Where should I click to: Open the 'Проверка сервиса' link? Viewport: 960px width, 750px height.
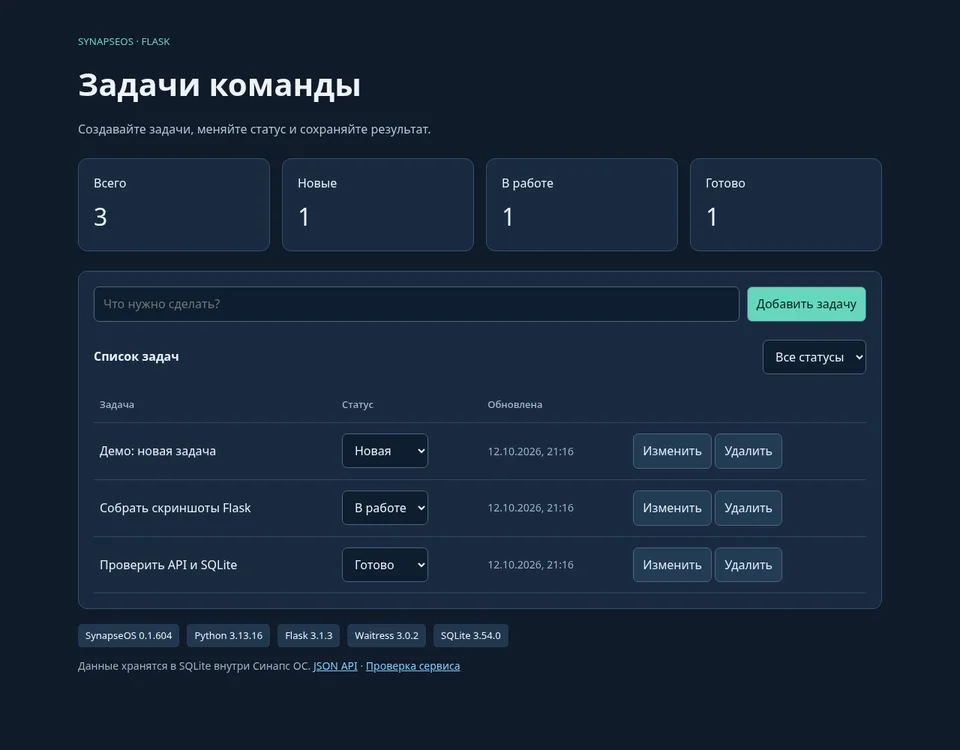[413, 666]
